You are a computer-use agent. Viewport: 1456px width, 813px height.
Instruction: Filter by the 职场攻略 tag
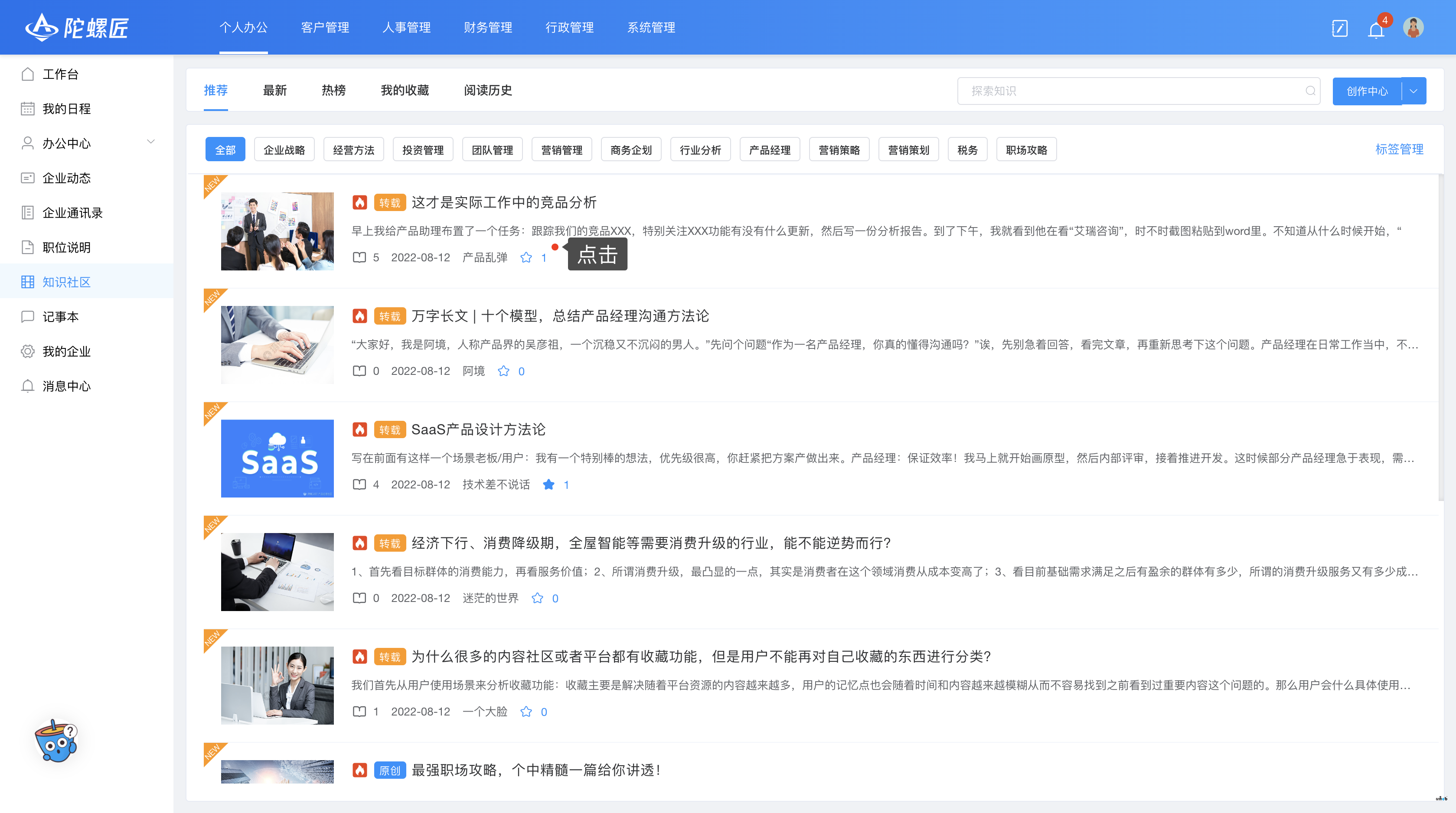click(1026, 150)
